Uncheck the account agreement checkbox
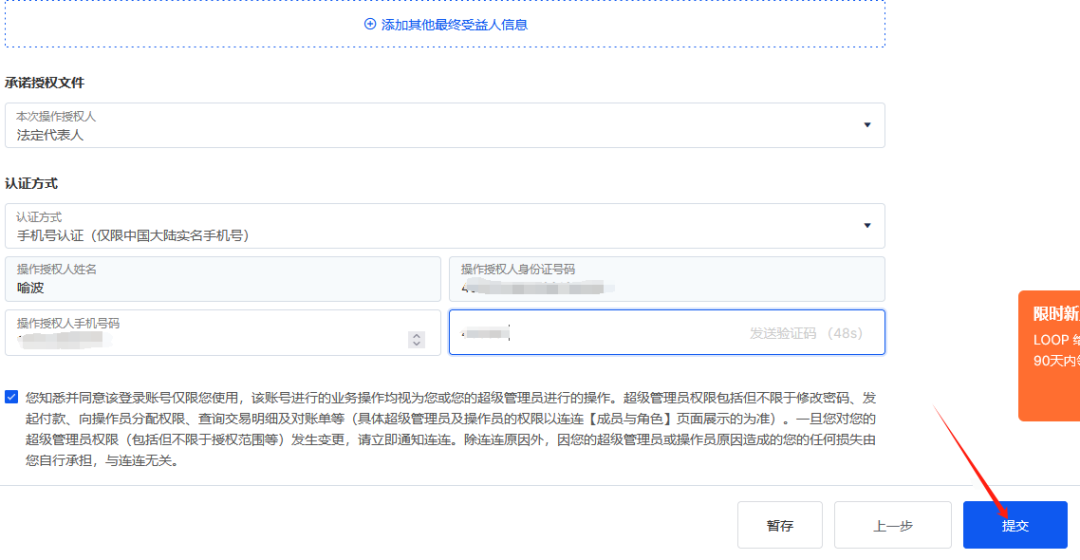This screenshot has width=1080, height=560. click(12, 397)
